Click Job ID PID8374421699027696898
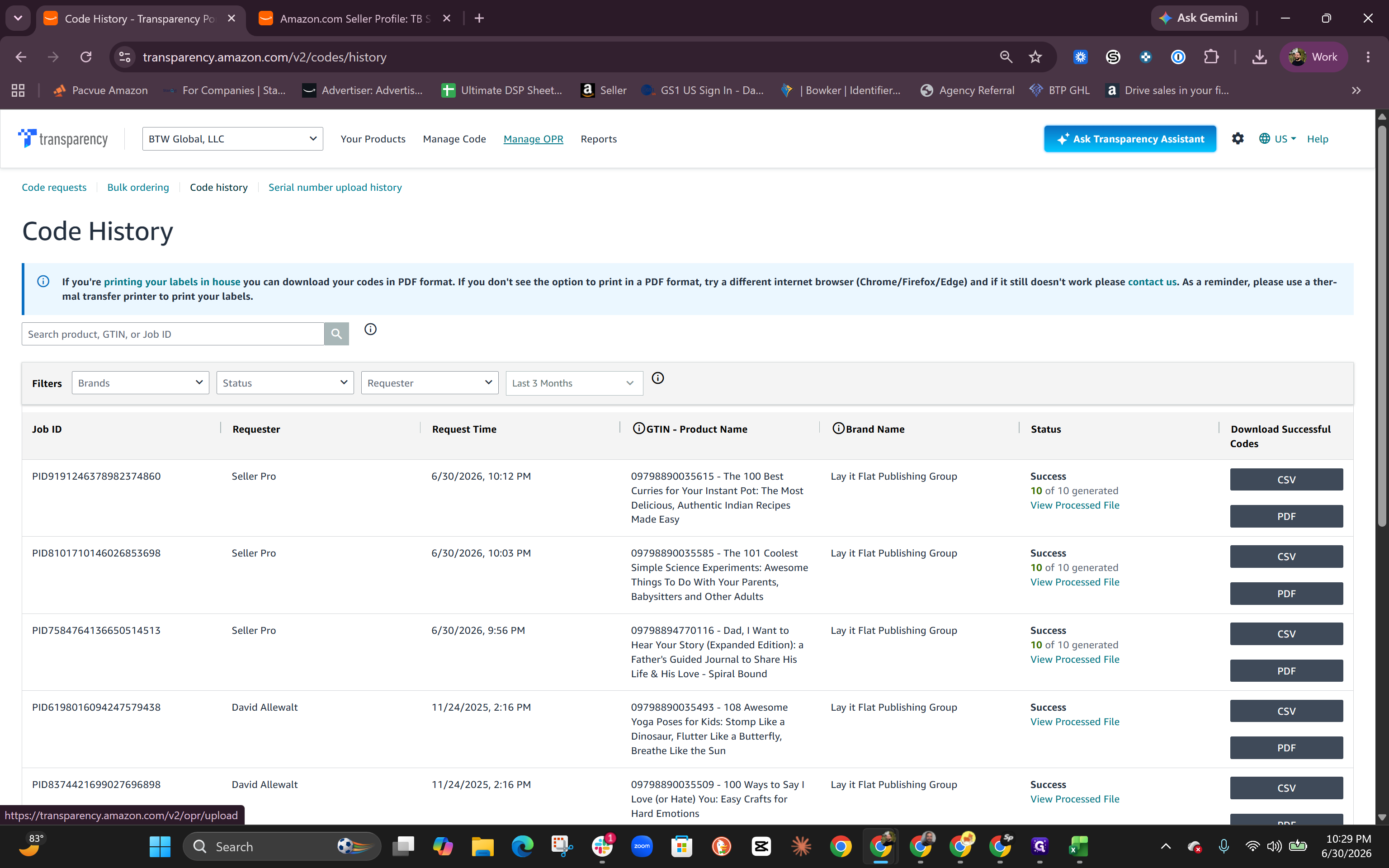Screen dimensions: 1389x868 pos(96,784)
